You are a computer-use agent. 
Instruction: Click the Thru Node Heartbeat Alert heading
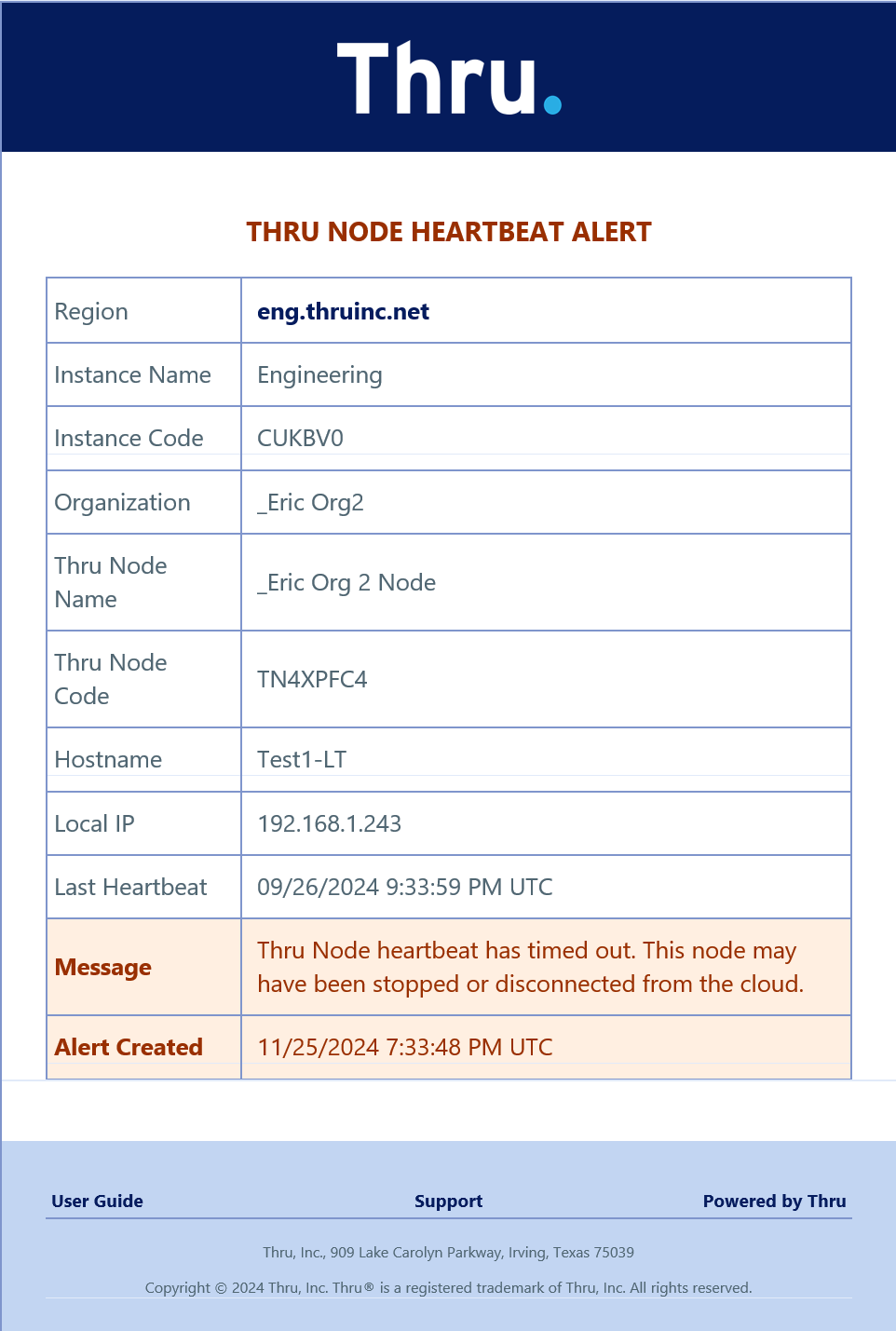point(448,232)
